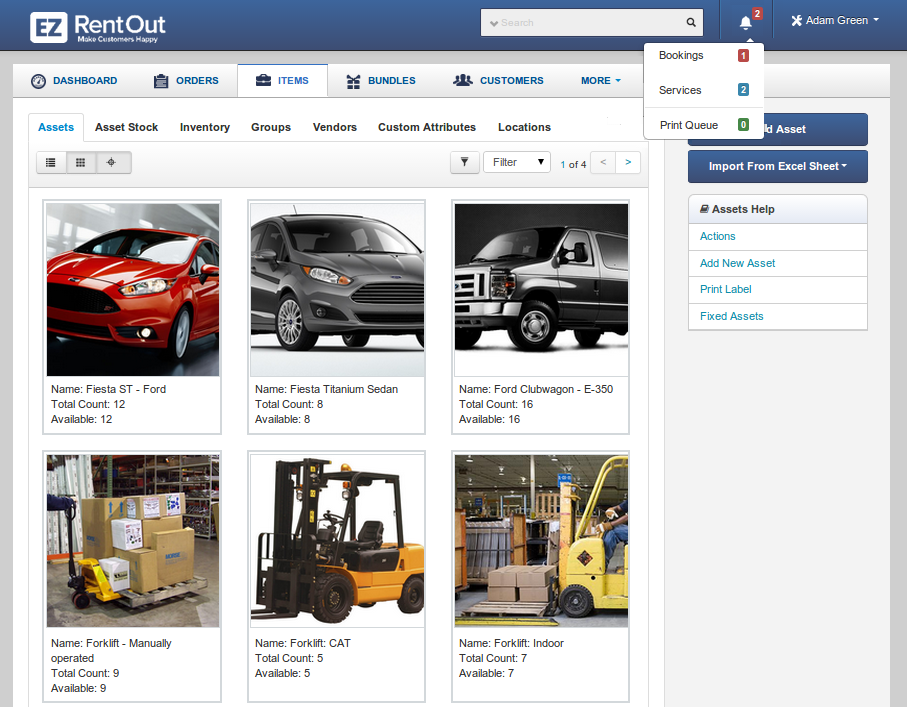Expand Import From Excel Sheet dropdown
Screen dimensions: 907x707
pos(777,167)
